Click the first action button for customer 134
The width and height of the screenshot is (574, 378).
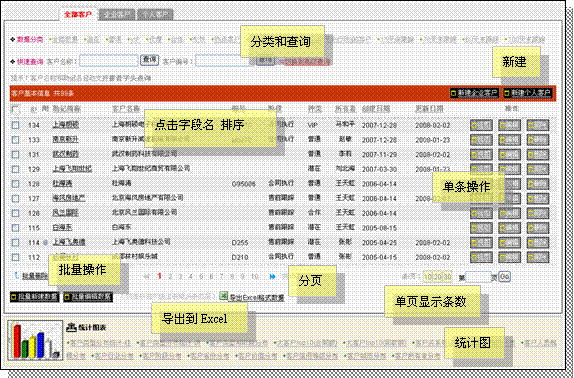click(x=481, y=125)
